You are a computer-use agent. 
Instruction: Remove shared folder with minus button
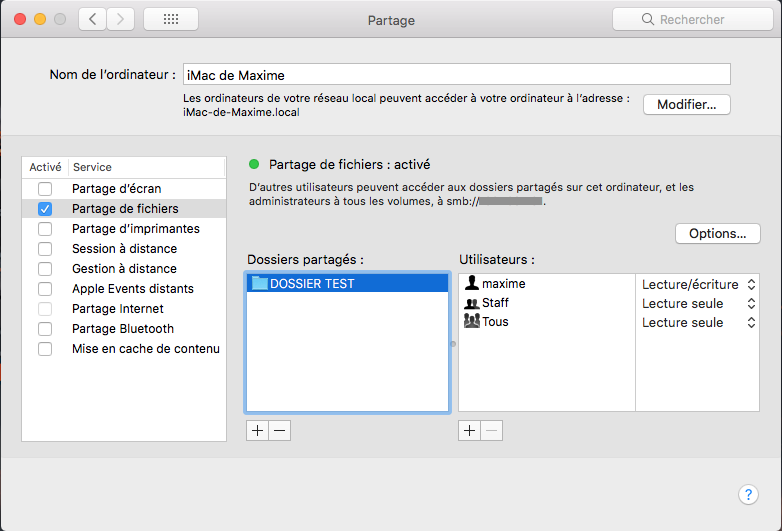coord(279,430)
